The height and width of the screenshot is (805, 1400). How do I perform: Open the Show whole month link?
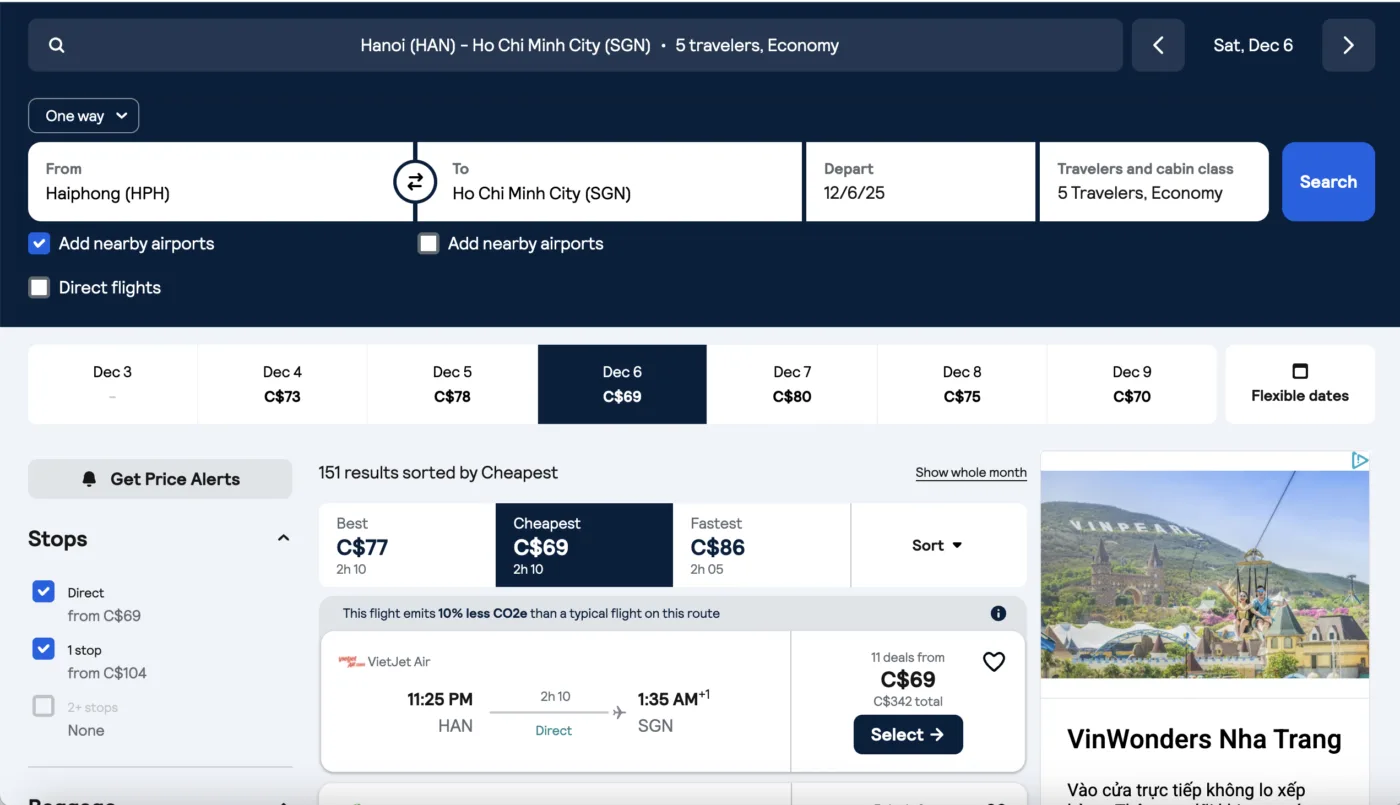(970, 472)
